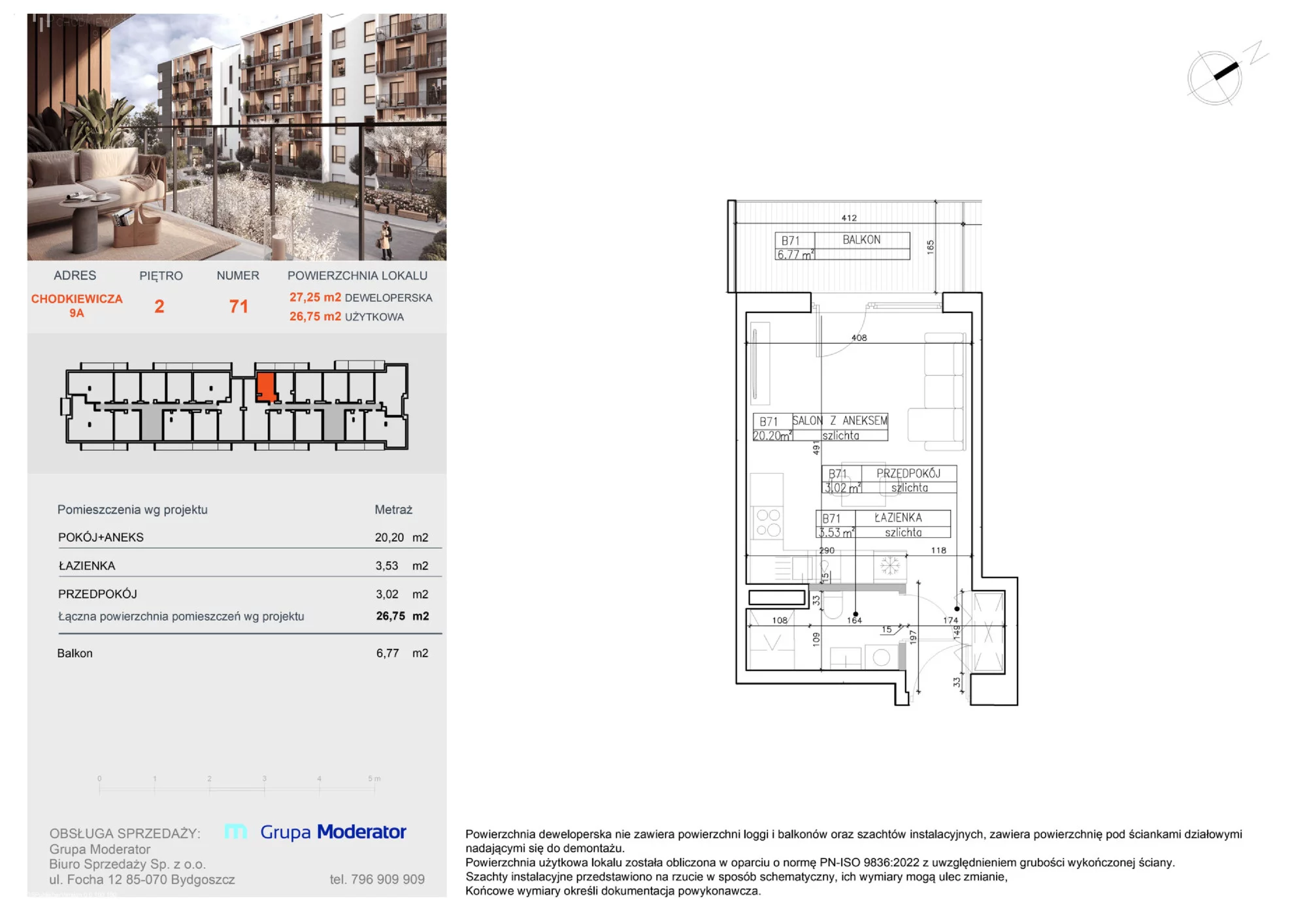Image resolution: width=1307 pixels, height=924 pixels.
Task: Click the 408 room width dimension
Action: click(859, 338)
